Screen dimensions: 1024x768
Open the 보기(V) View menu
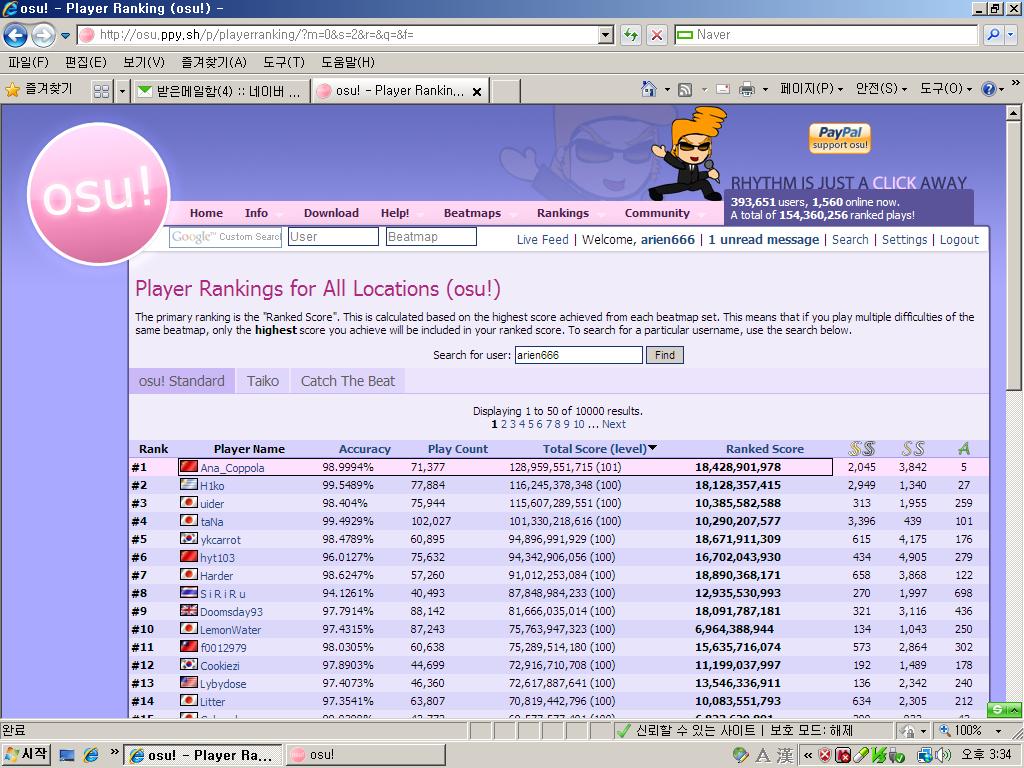click(x=144, y=62)
